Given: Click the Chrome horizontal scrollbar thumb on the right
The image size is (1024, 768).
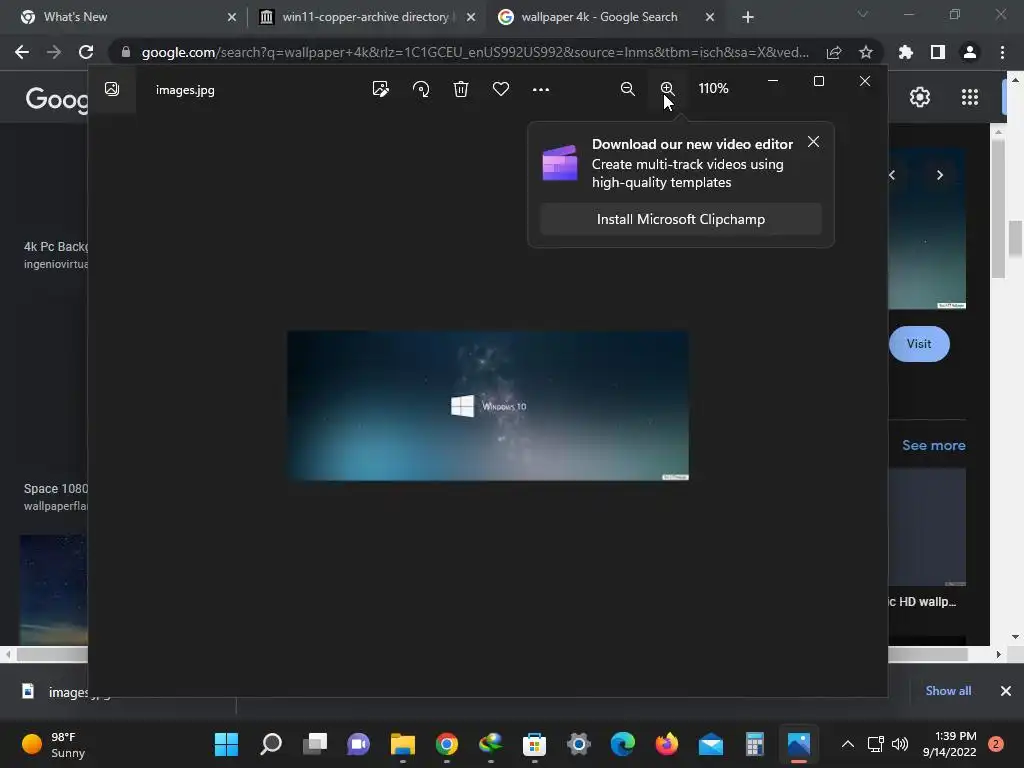Looking at the screenshot, I should [927, 654].
